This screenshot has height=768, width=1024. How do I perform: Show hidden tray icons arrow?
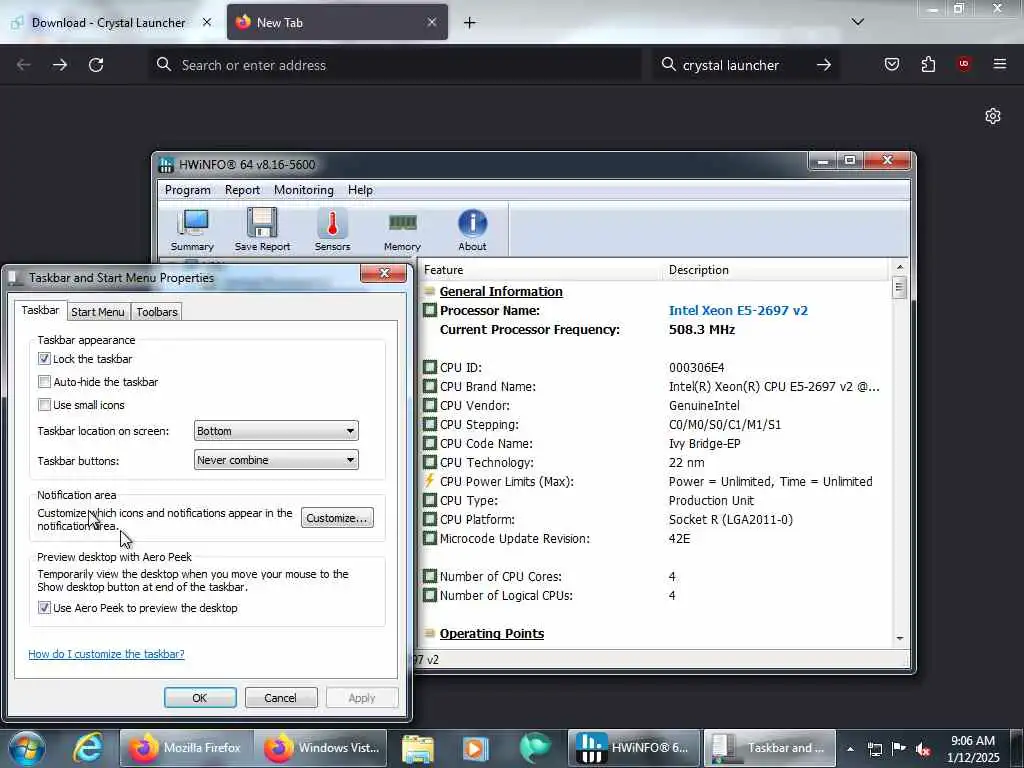[850, 749]
